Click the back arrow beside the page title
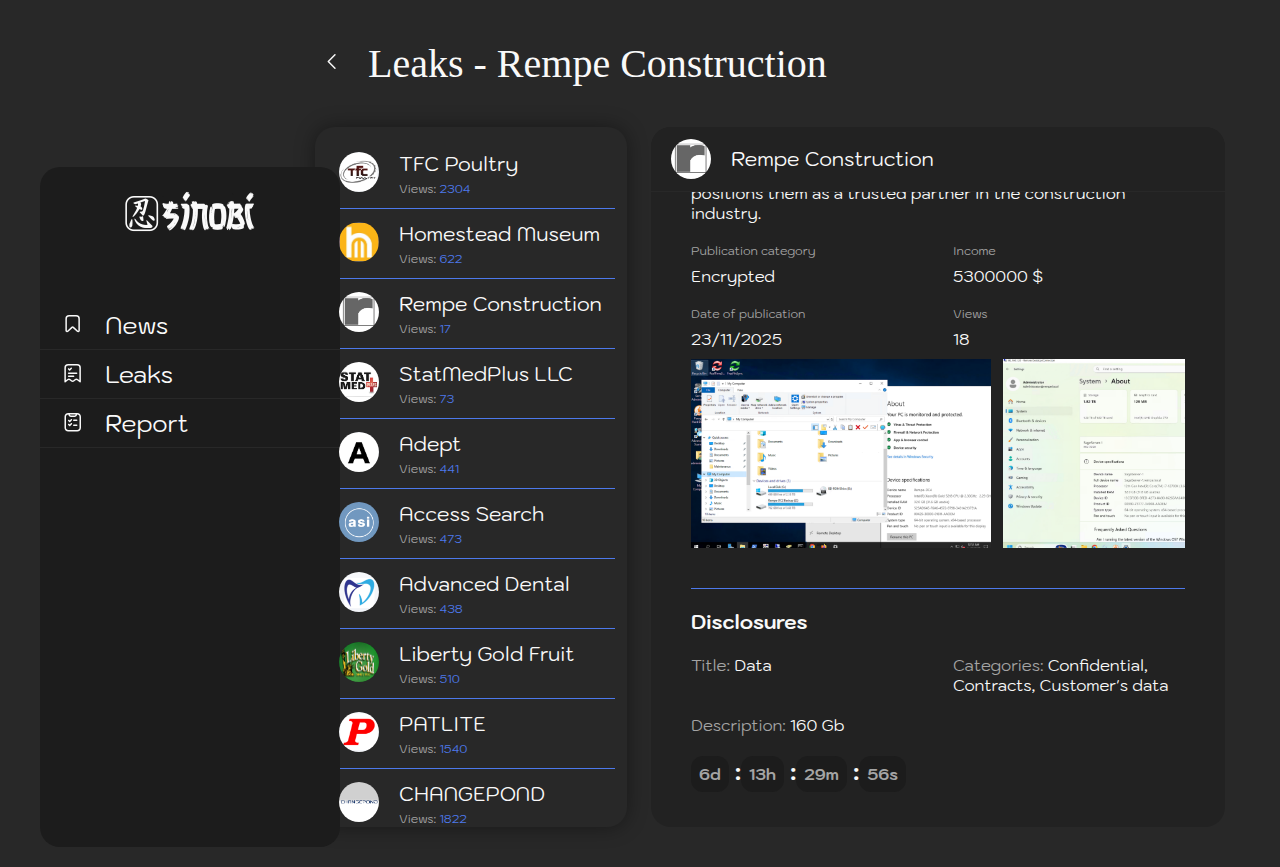This screenshot has height=867, width=1280. point(332,62)
